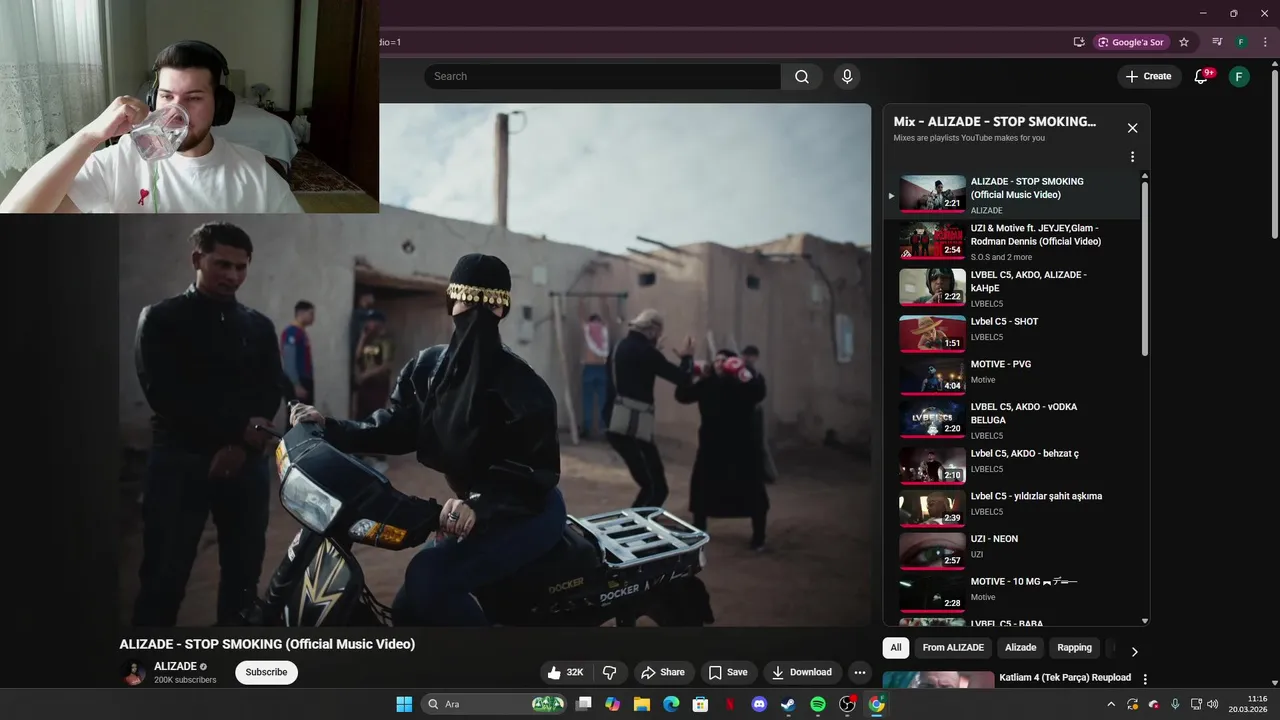Open Task View on the taskbar
This screenshot has height=720, width=1280.
pyautogui.click(x=584, y=704)
